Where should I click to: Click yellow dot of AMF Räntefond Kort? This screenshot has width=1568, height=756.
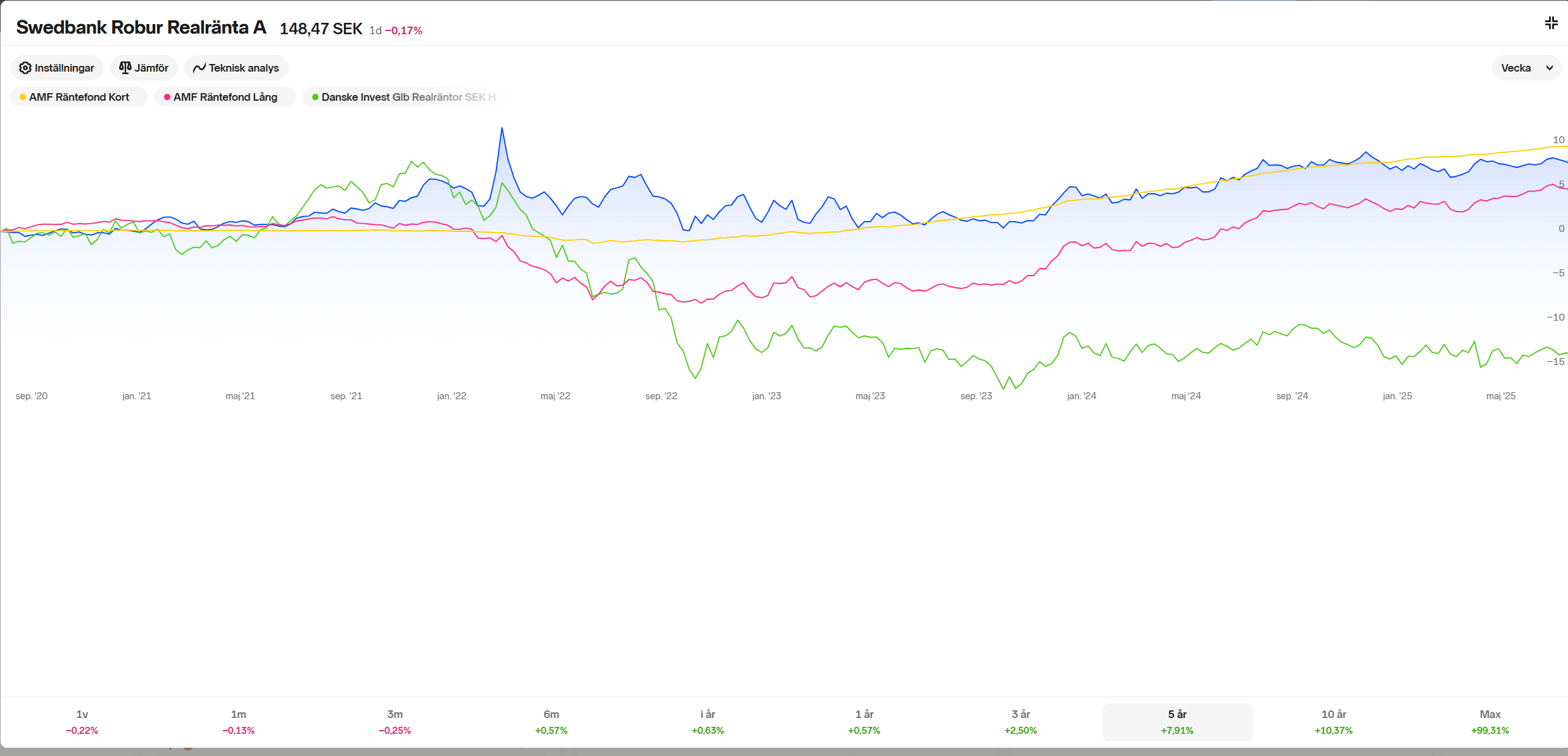pyautogui.click(x=23, y=97)
